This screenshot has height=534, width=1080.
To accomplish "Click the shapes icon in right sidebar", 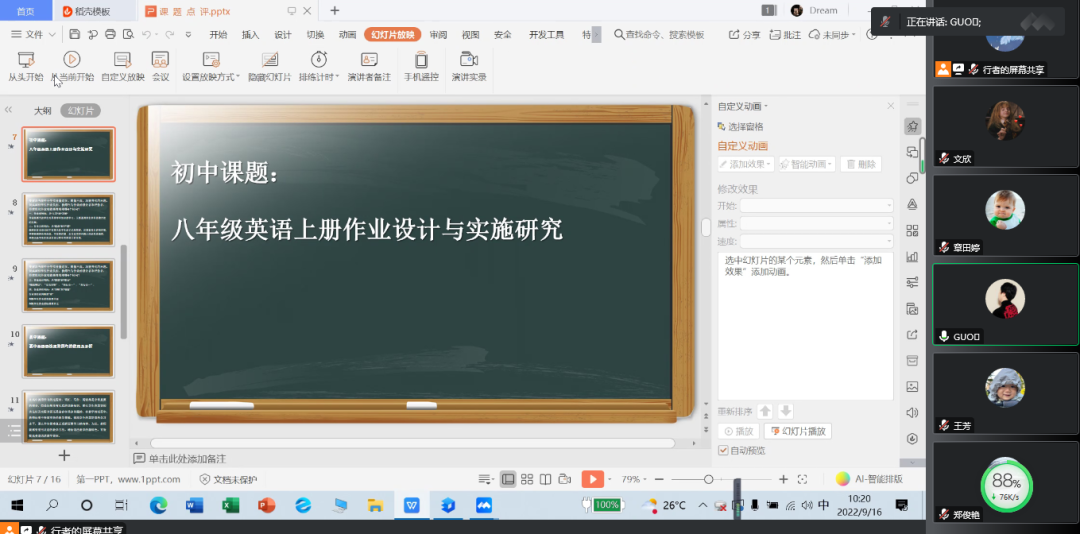I will tap(913, 178).
